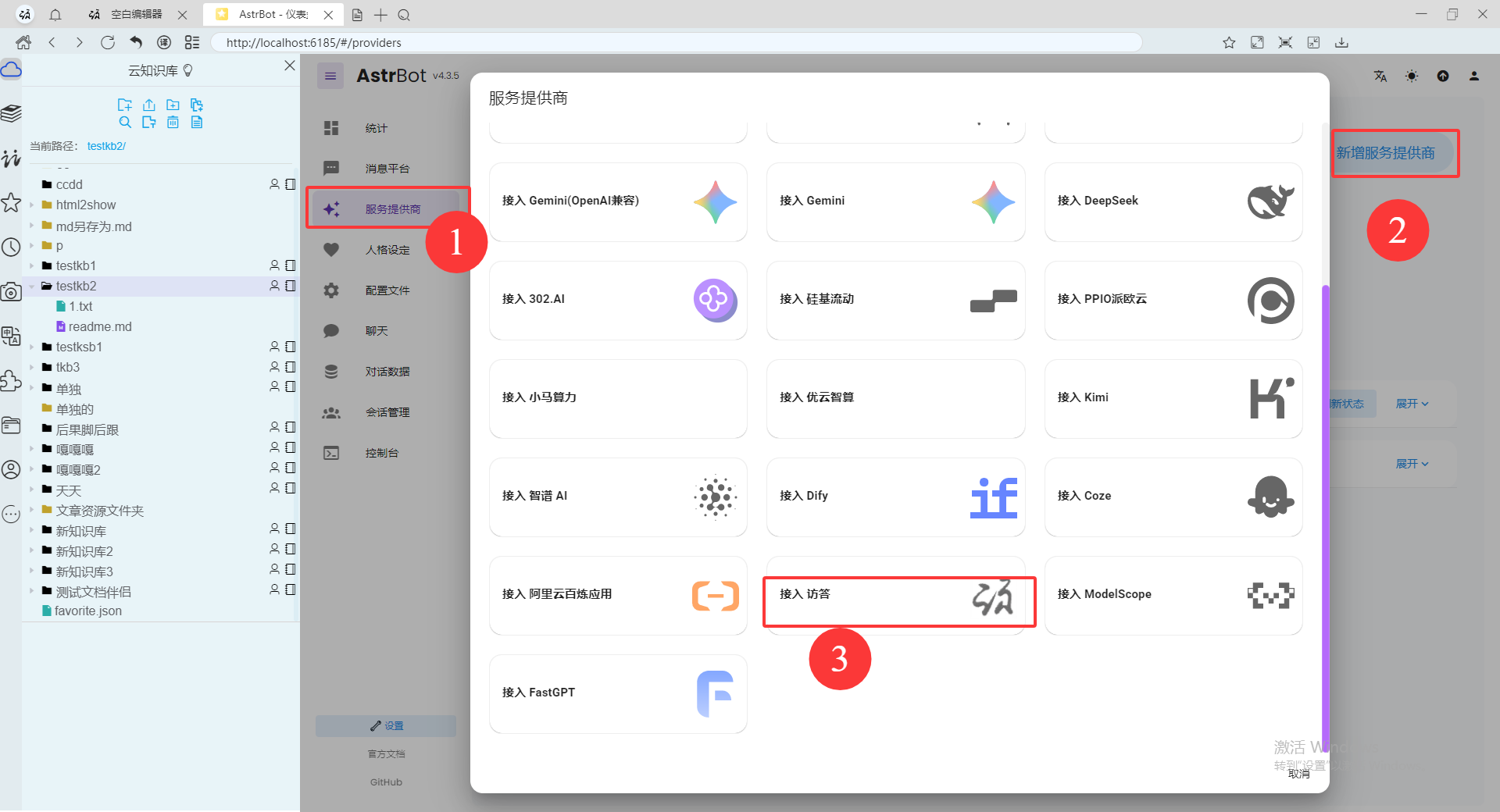1500x812 pixels.
Task: Click the star favorites icon in the far-left sidebar
Action: (x=11, y=202)
